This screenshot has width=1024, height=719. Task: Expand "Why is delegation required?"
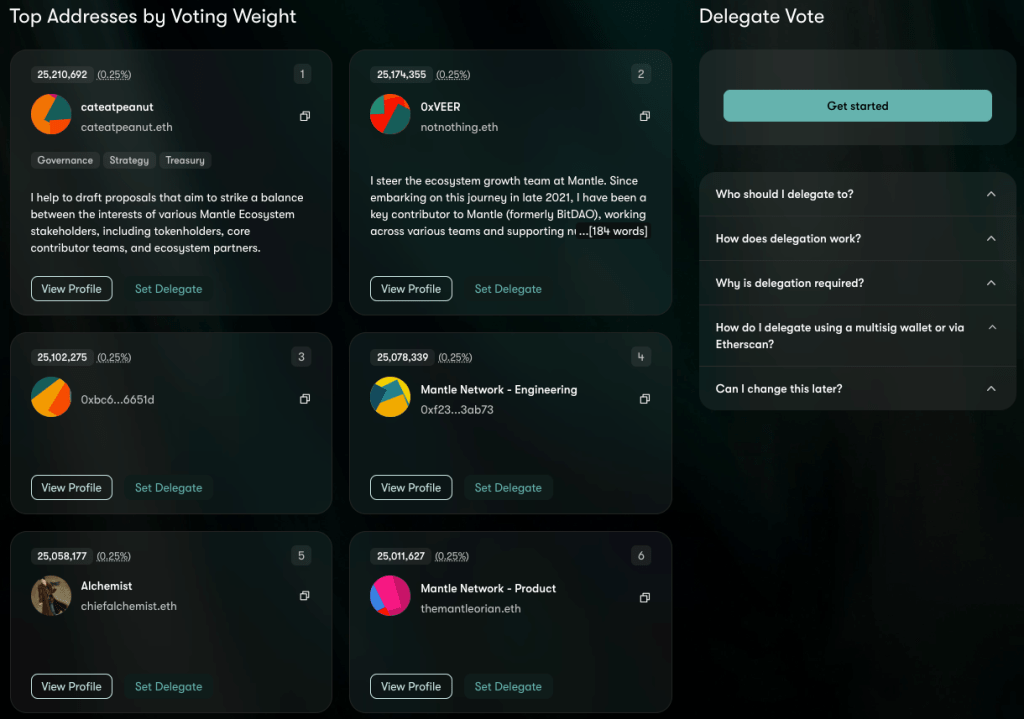[x=857, y=284]
